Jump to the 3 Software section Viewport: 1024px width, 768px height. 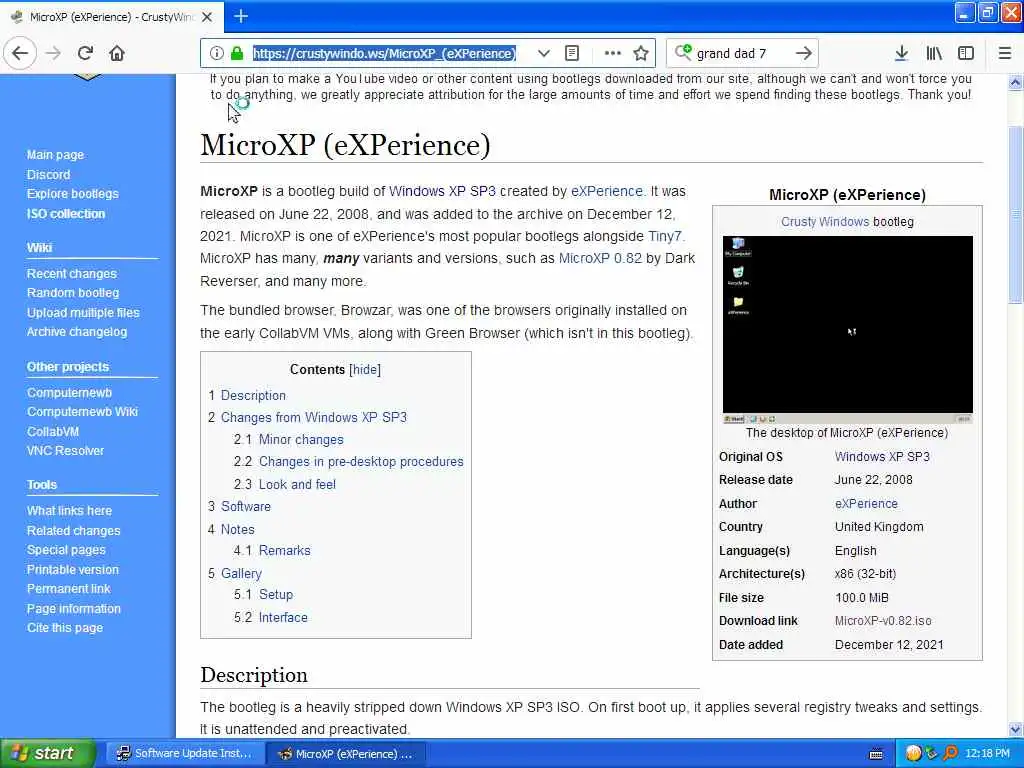[239, 507]
